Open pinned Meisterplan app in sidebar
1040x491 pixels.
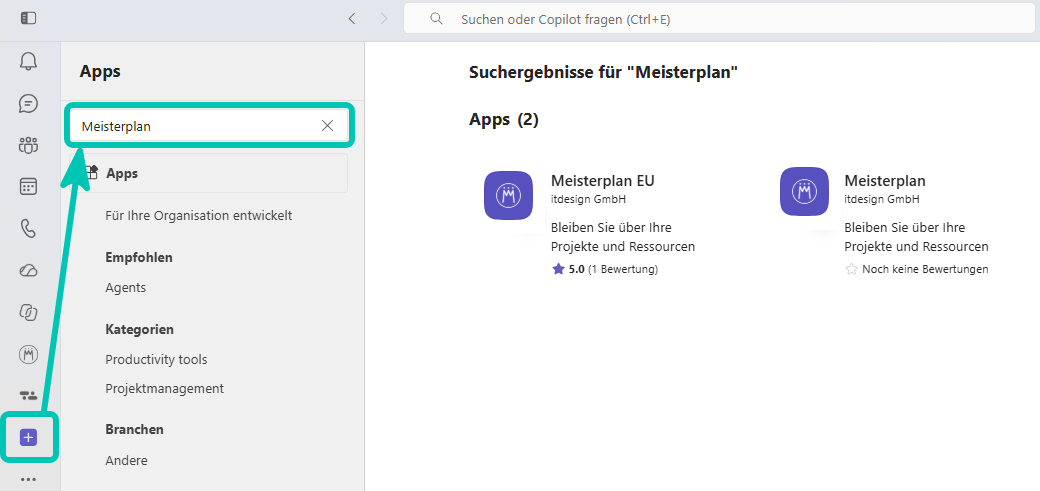[29, 354]
